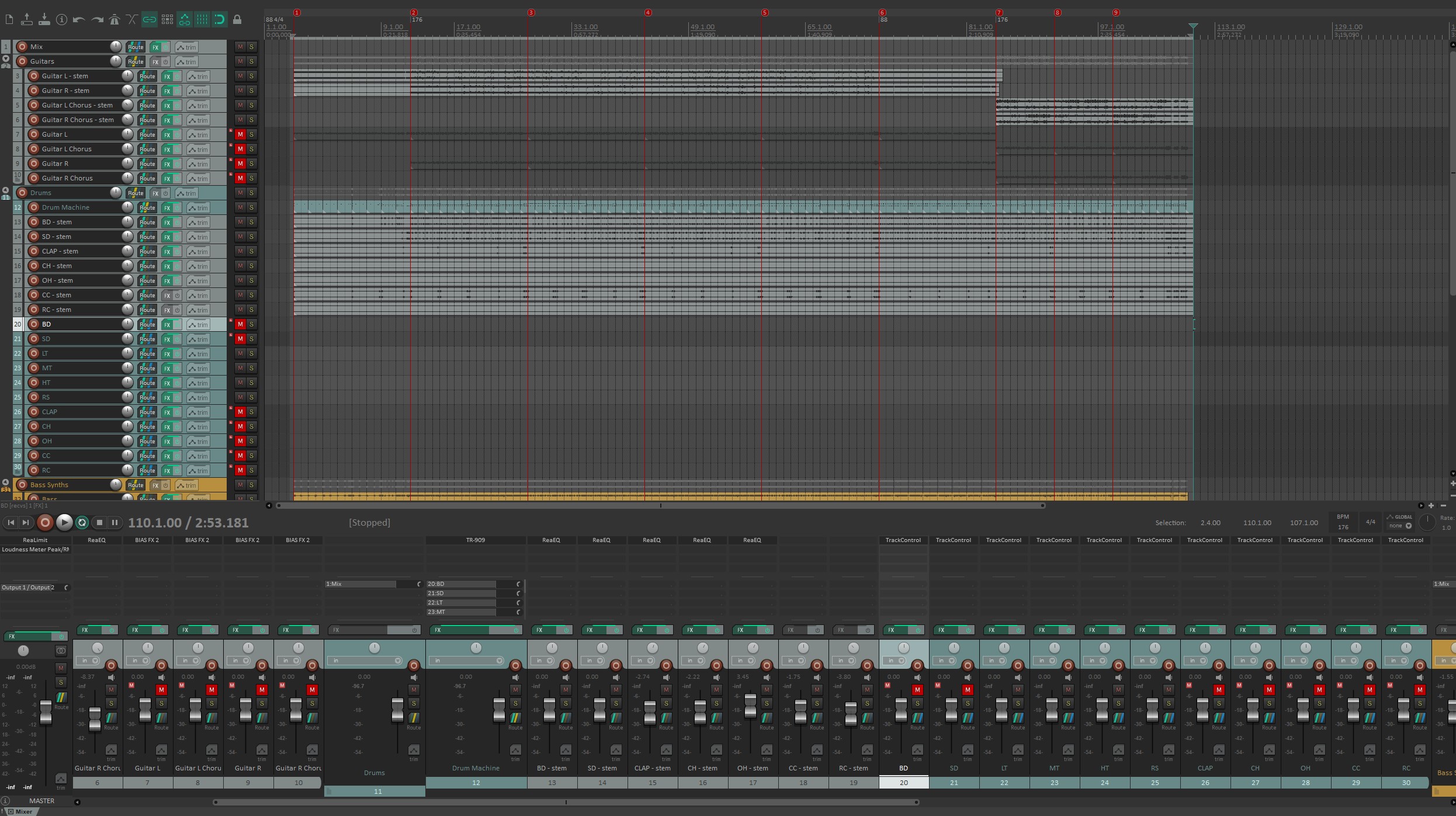Click monitor speaker icon on Drums strip
Screen dimensions: 1456x816
[x=414, y=678]
